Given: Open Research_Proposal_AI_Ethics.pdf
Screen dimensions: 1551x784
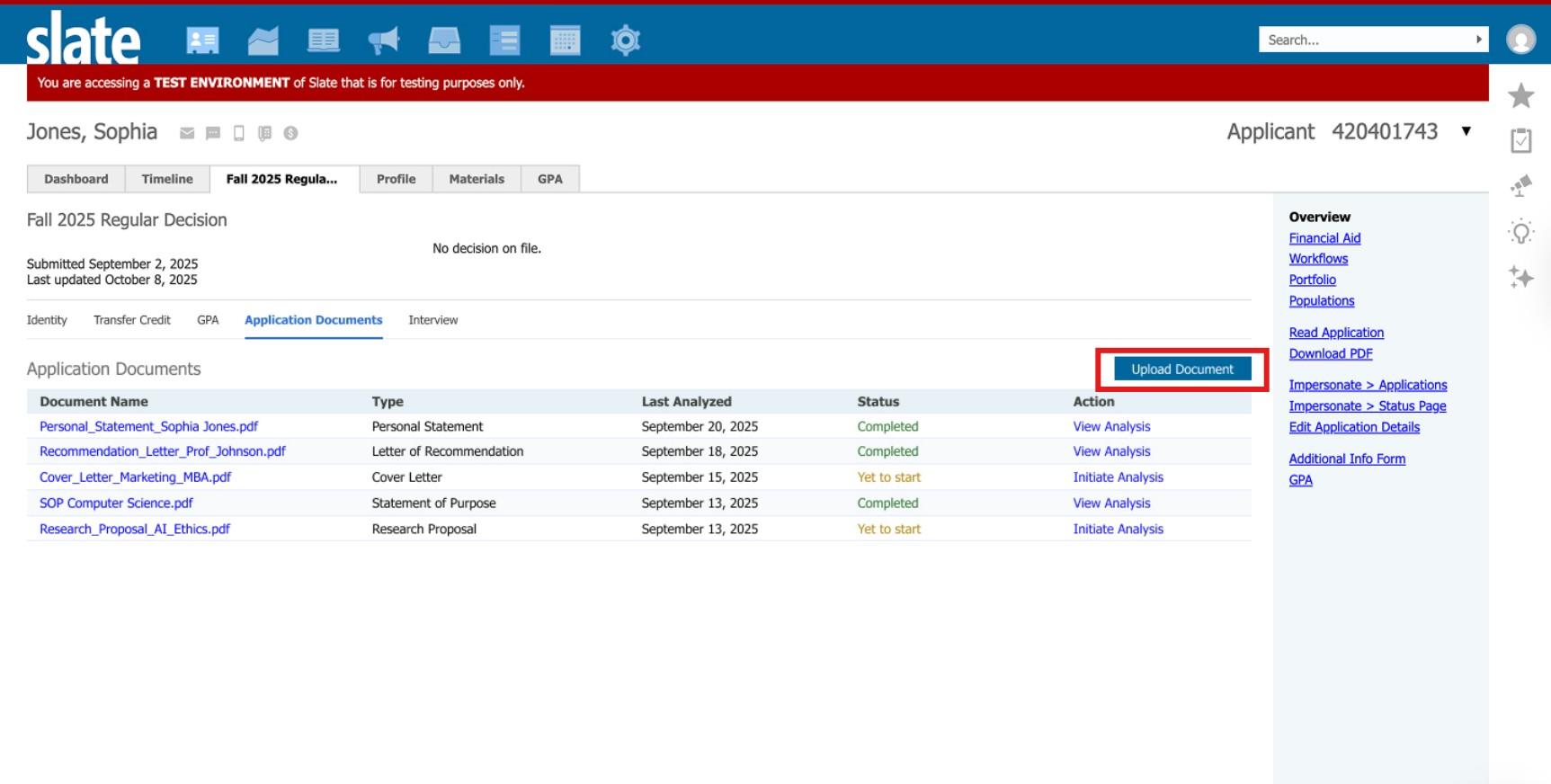Looking at the screenshot, I should pos(135,530).
